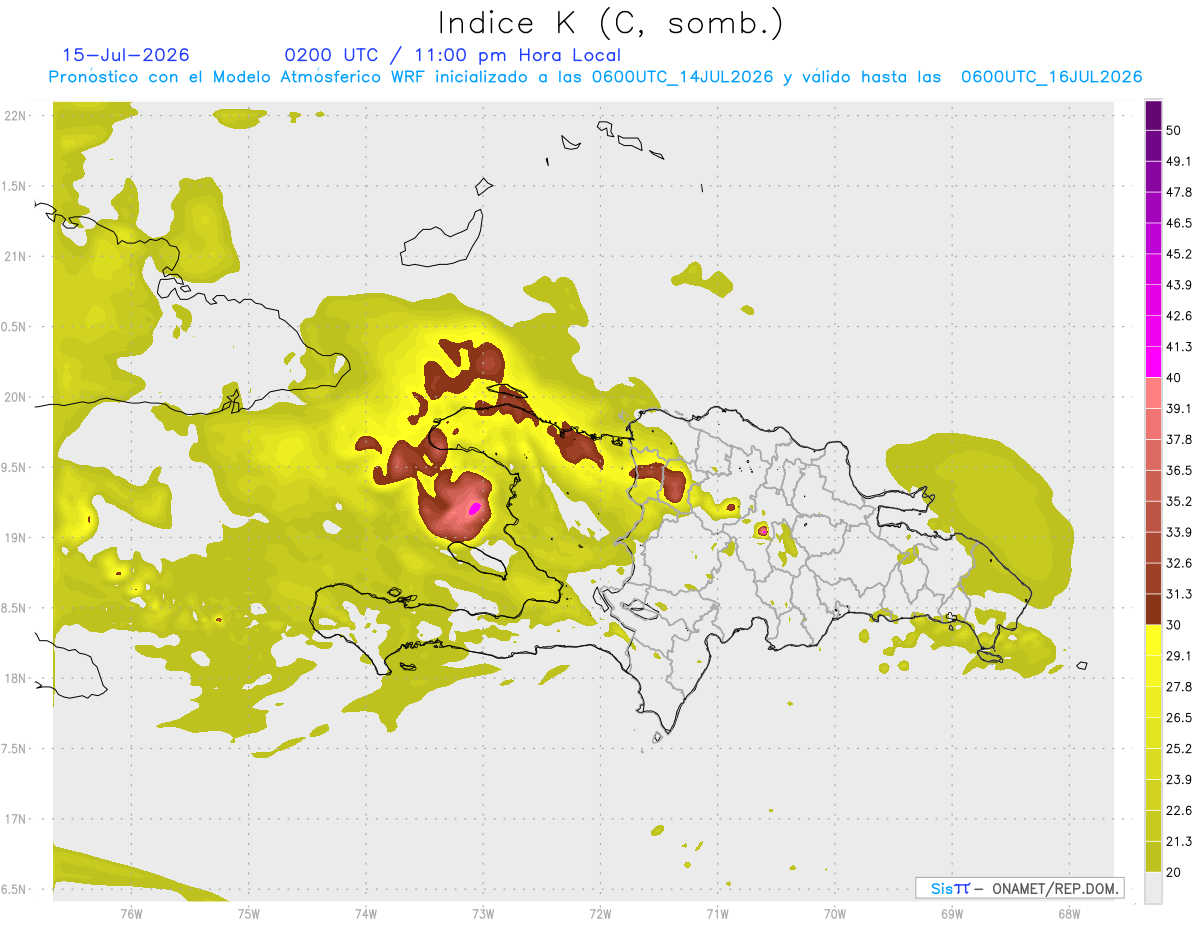
Task: Click the legend value '36.5'
Action: tap(1179, 470)
